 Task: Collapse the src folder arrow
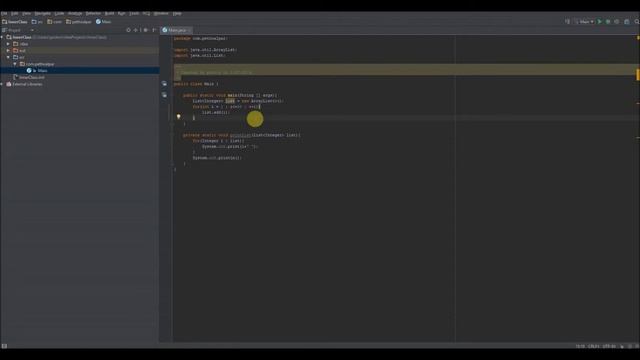coord(9,58)
